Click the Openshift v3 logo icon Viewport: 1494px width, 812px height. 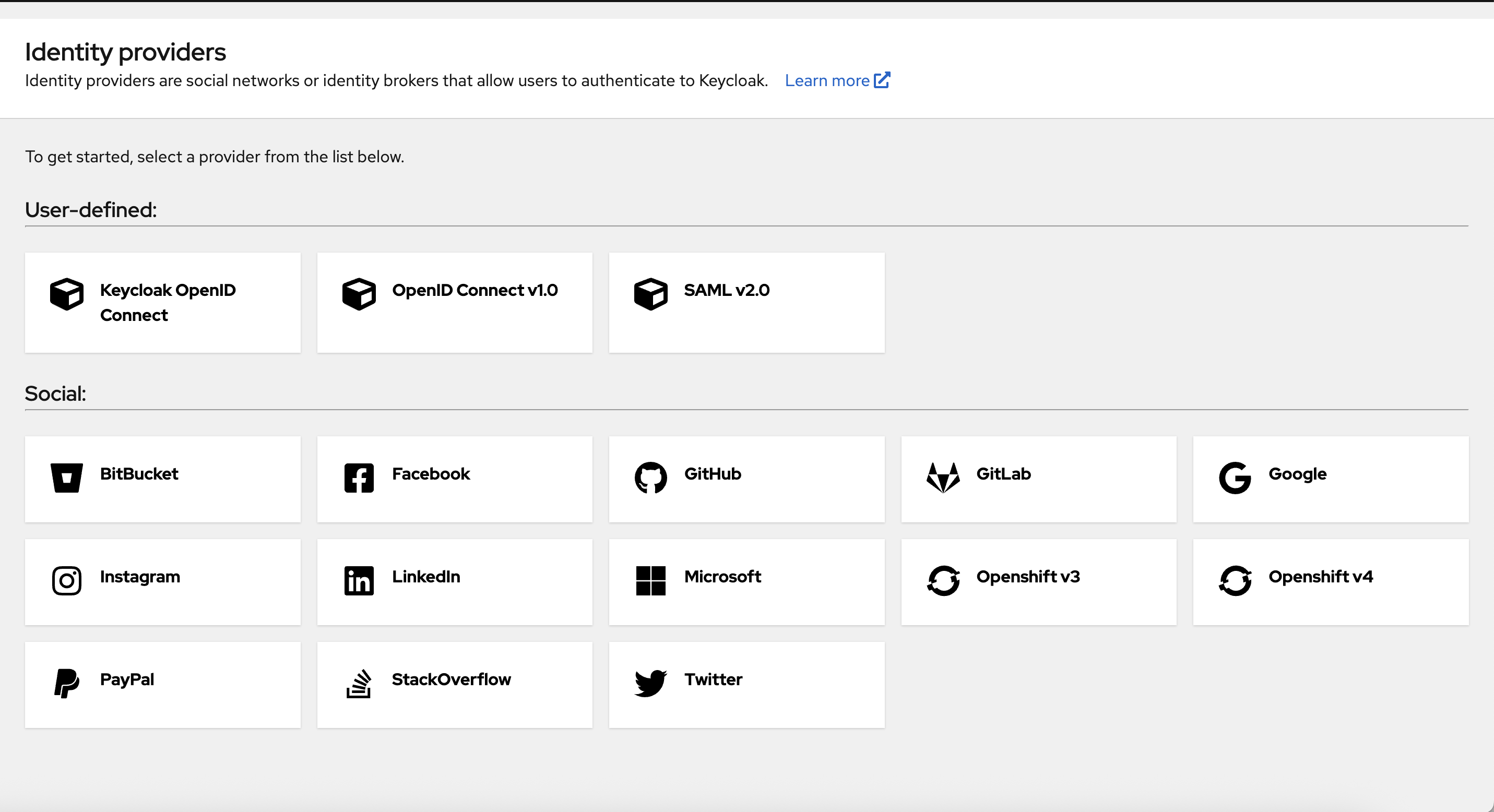[943, 581]
